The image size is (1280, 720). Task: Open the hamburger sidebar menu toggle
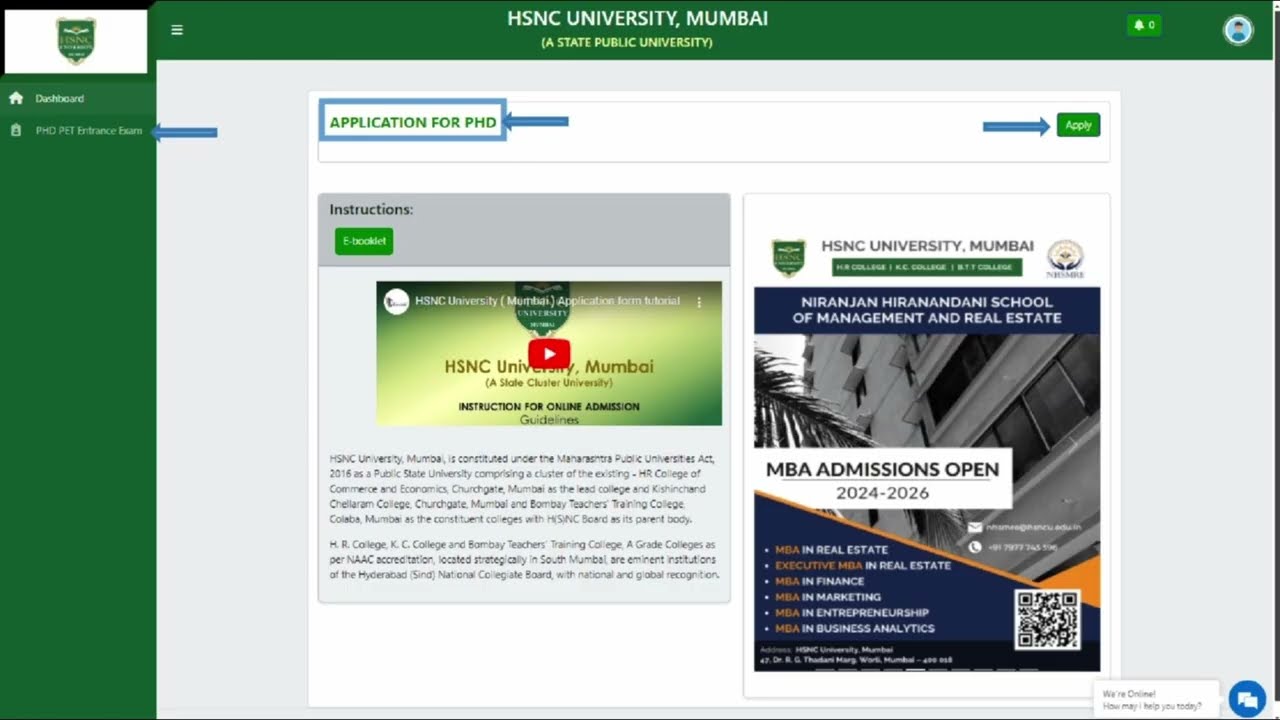point(177,30)
